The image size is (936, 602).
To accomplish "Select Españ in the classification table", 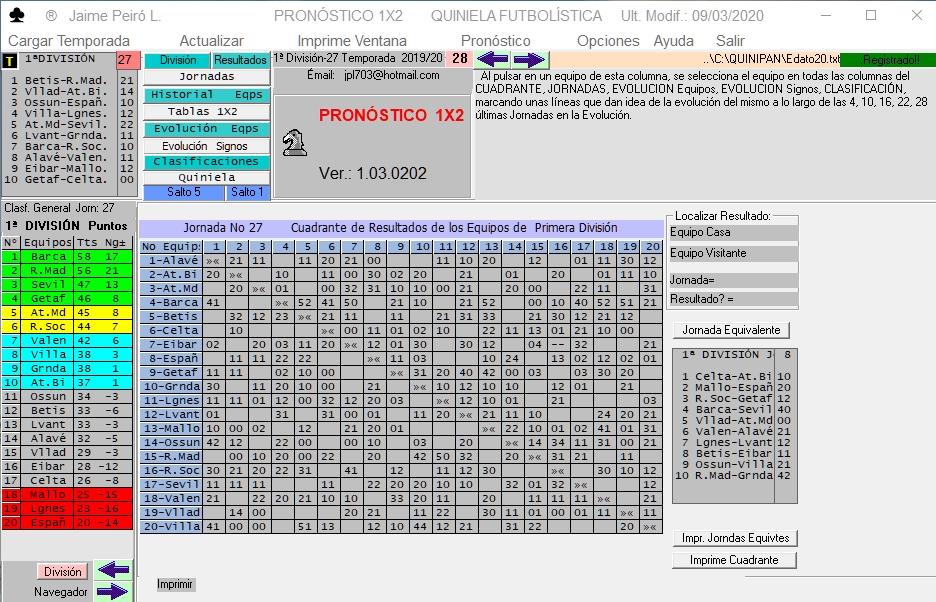I will 48,523.
